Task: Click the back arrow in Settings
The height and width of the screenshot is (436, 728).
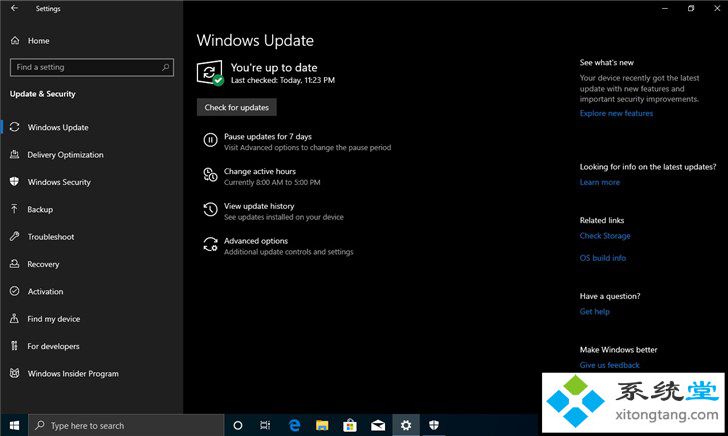Action: pos(14,8)
